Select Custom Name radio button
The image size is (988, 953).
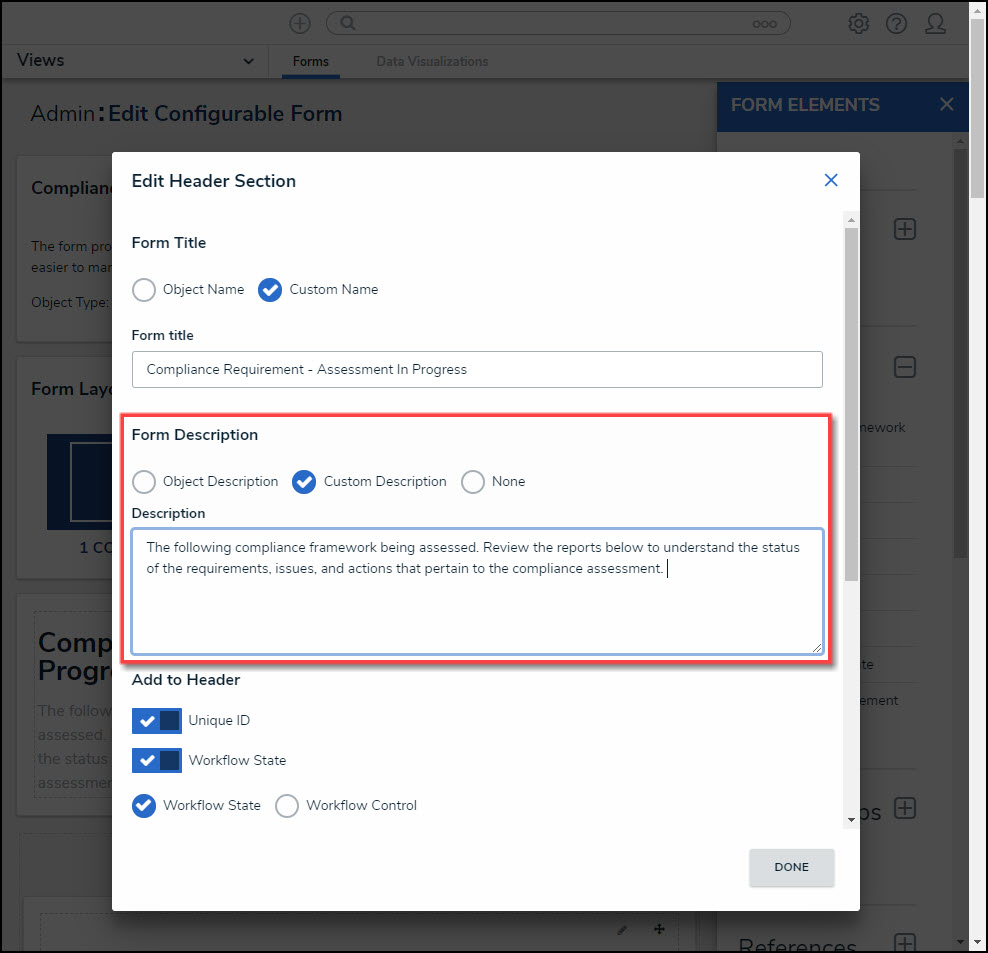point(270,290)
